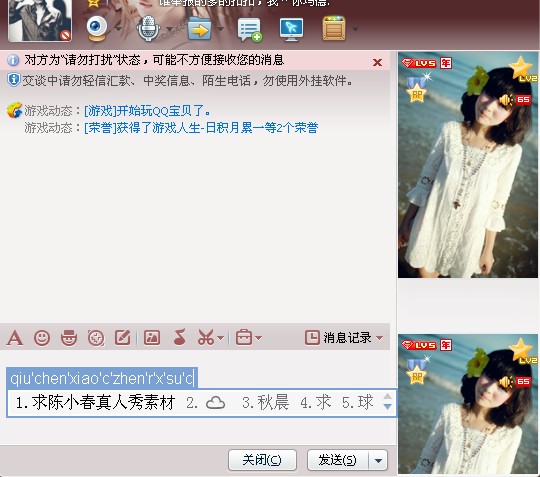Expand the applications box dropdown arrow
This screenshot has height=477, width=540.
click(355, 29)
